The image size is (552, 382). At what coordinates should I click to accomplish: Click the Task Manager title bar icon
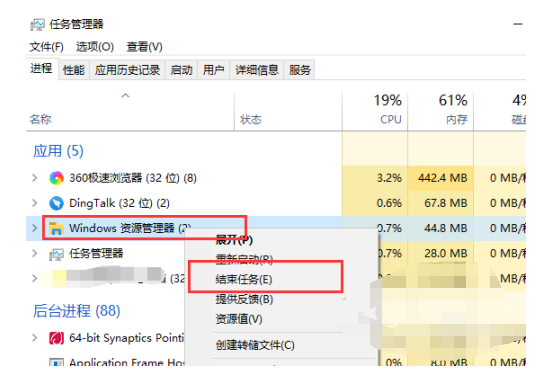point(37,25)
